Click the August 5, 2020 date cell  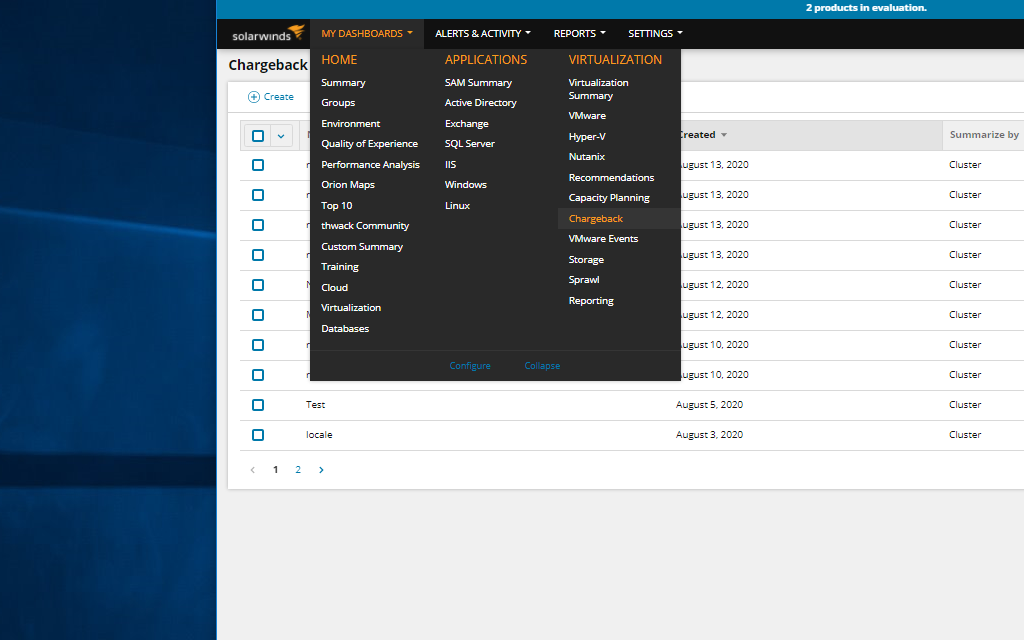click(x=709, y=405)
